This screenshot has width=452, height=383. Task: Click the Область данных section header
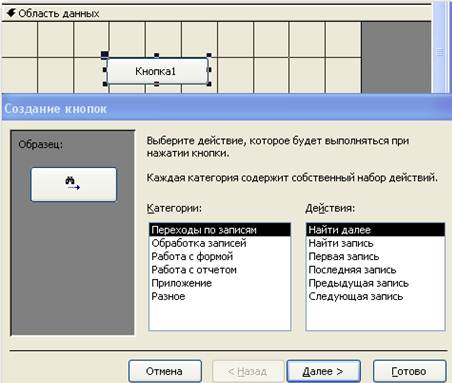click(216, 13)
